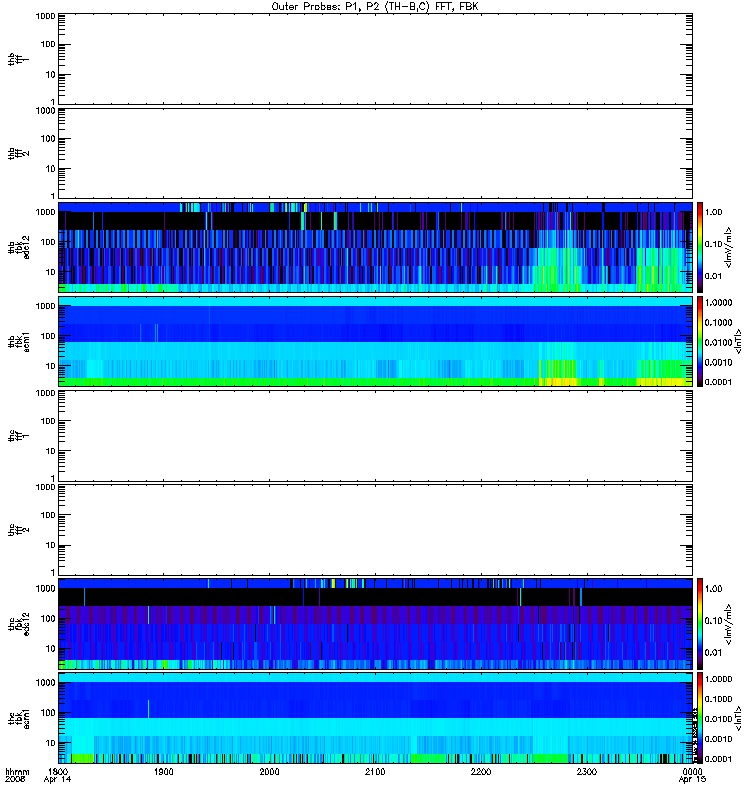Click the '0000' time axis label
The width and height of the screenshot is (750, 800).
[692, 771]
